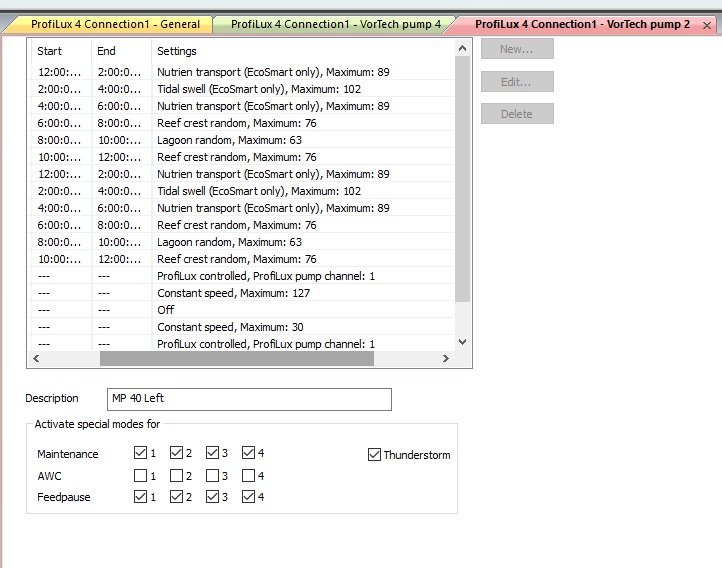Select second Lagoon random, Maximum: 63 row

click(242, 242)
